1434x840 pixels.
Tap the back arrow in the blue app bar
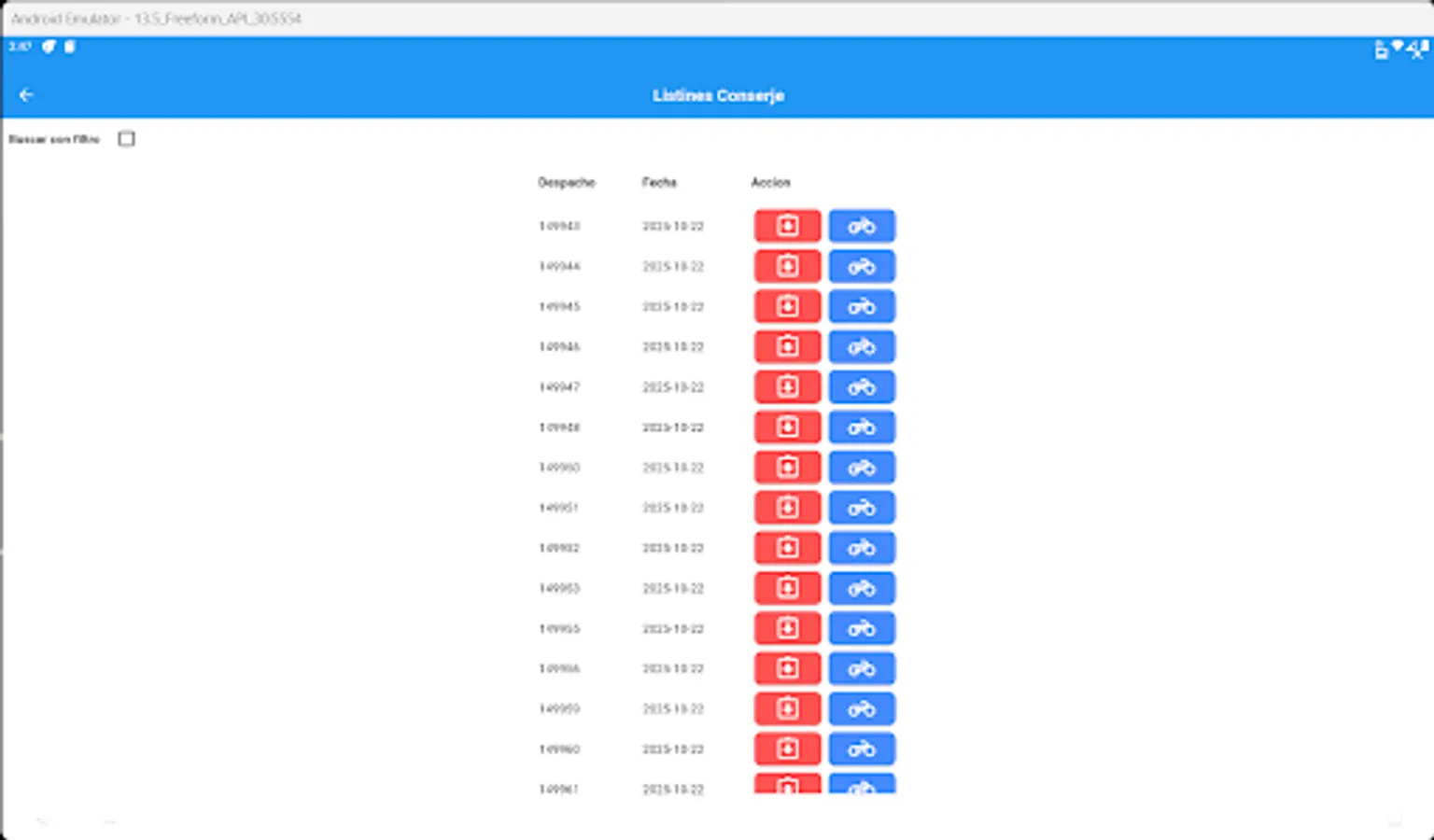(26, 94)
